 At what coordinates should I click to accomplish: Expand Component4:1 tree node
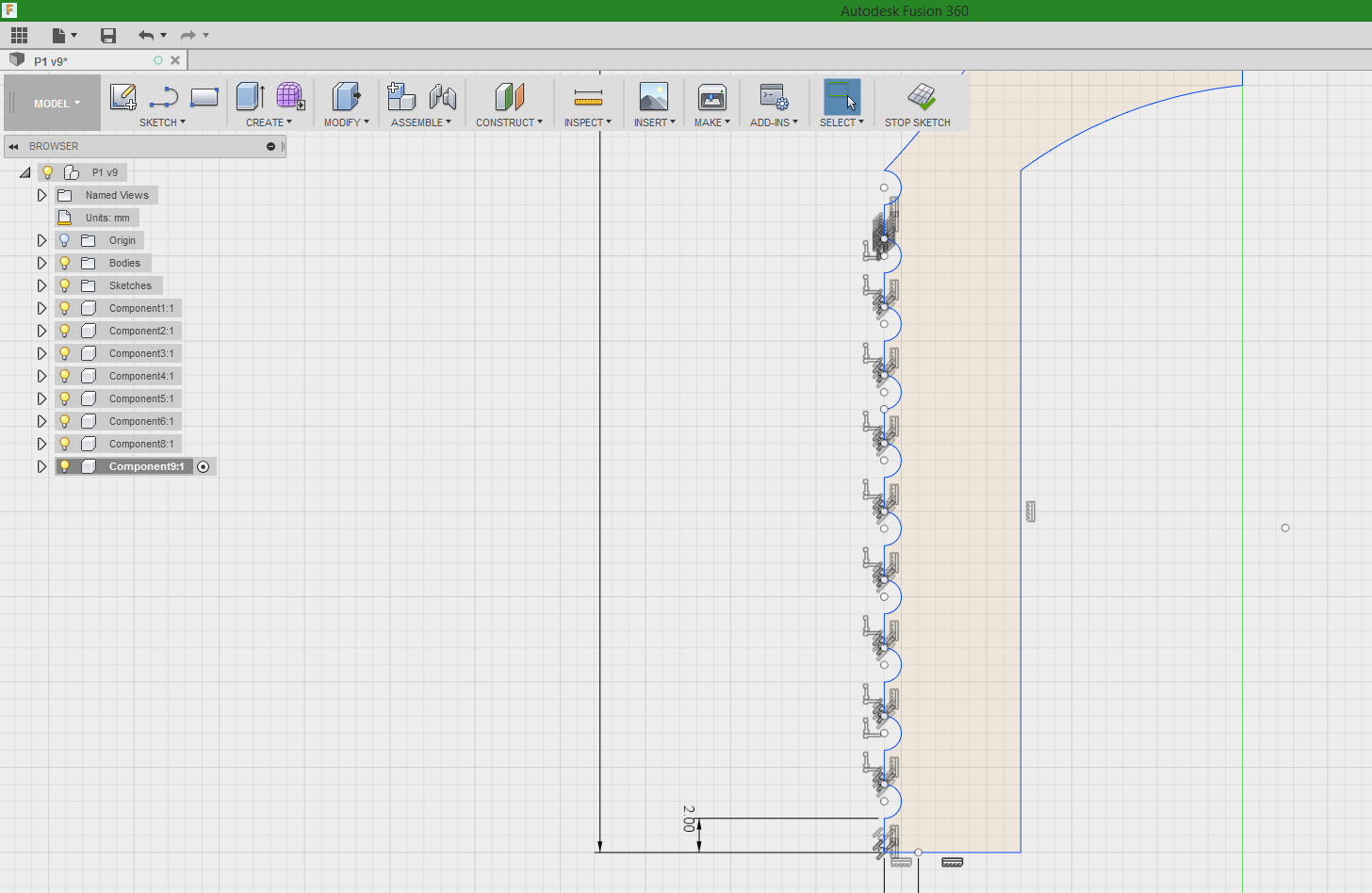point(41,376)
